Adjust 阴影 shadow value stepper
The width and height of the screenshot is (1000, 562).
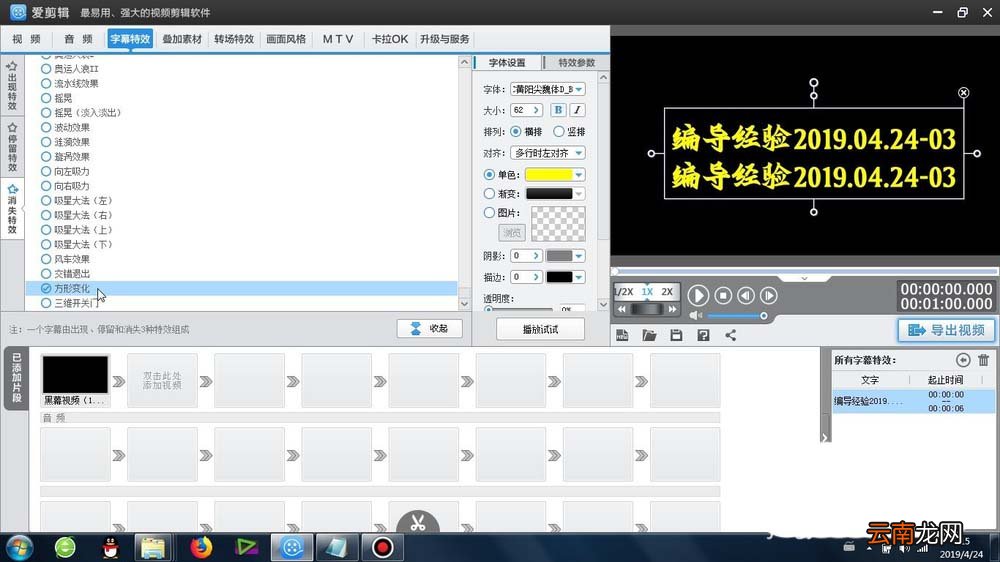pyautogui.click(x=536, y=256)
